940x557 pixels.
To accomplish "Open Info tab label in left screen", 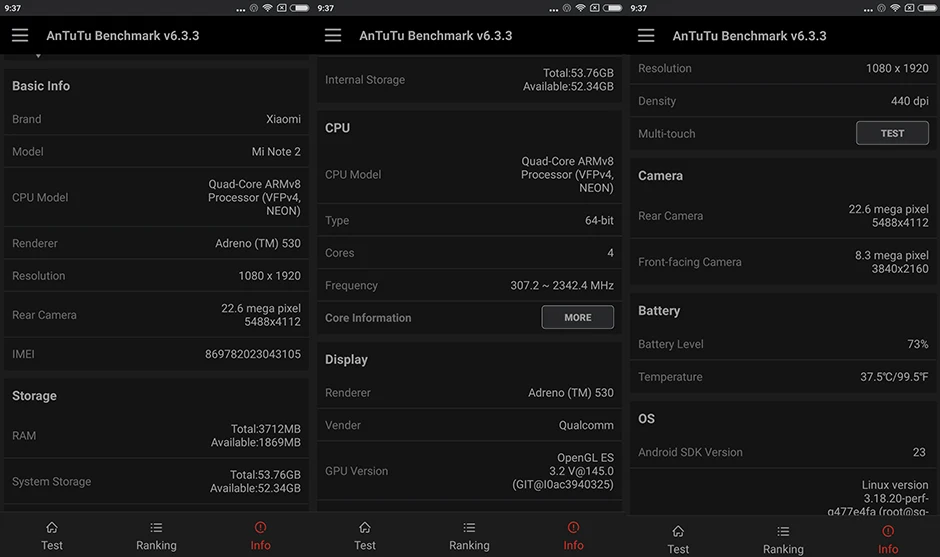I will [x=260, y=545].
